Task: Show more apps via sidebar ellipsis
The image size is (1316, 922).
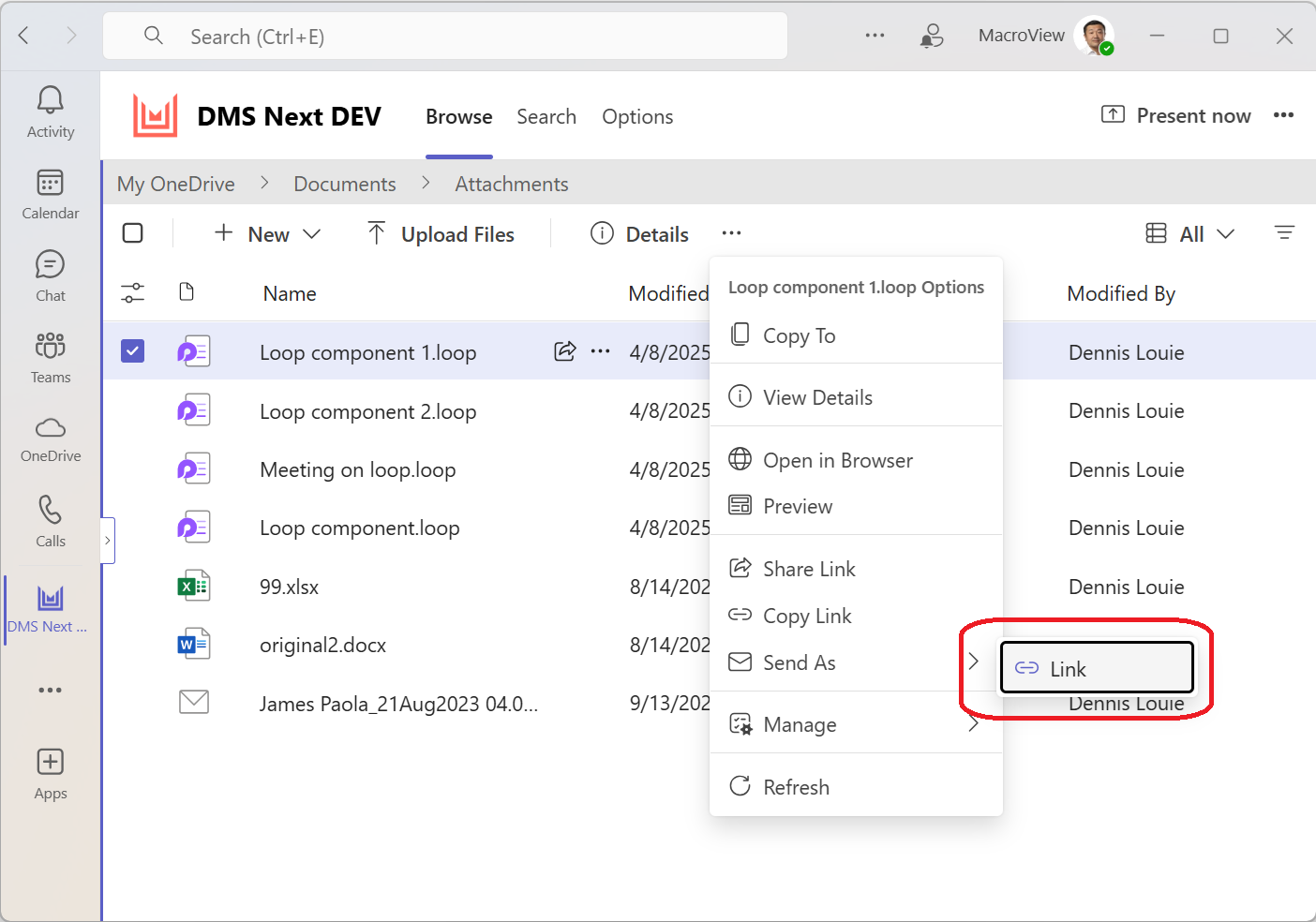Action: point(51,690)
